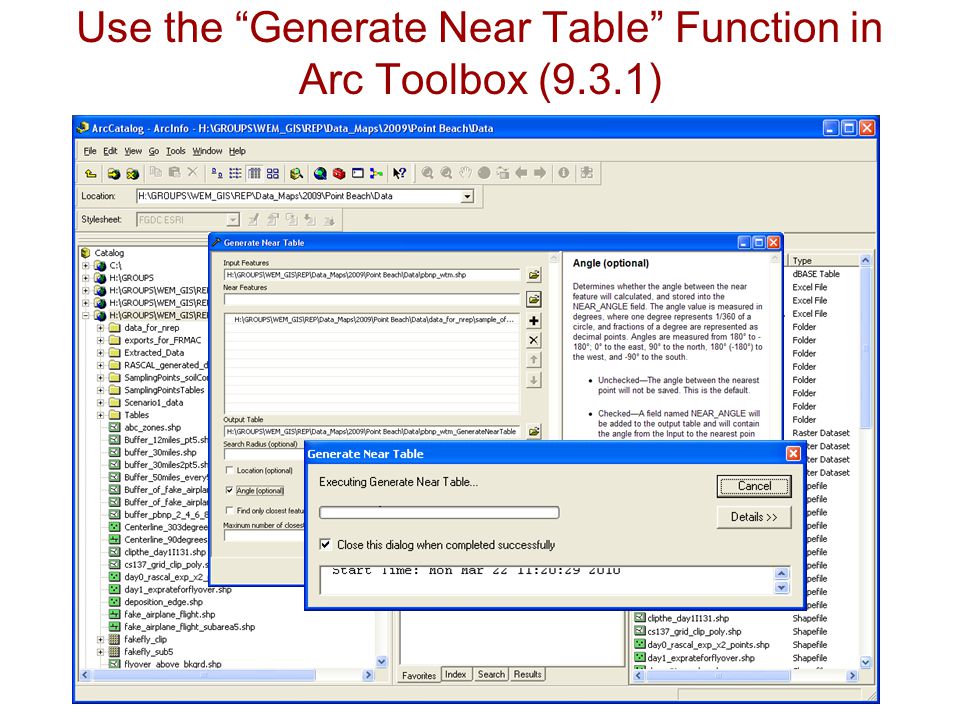This screenshot has height=720, width=960.
Task: Open ModelBuilder toolbar icon
Action: click(377, 173)
